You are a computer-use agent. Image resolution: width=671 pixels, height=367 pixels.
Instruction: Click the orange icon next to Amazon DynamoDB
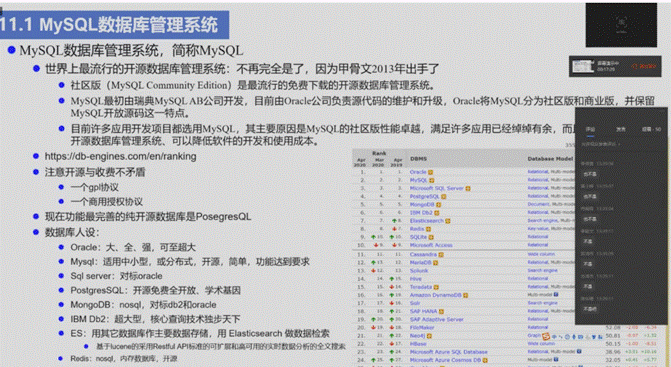click(x=466, y=295)
